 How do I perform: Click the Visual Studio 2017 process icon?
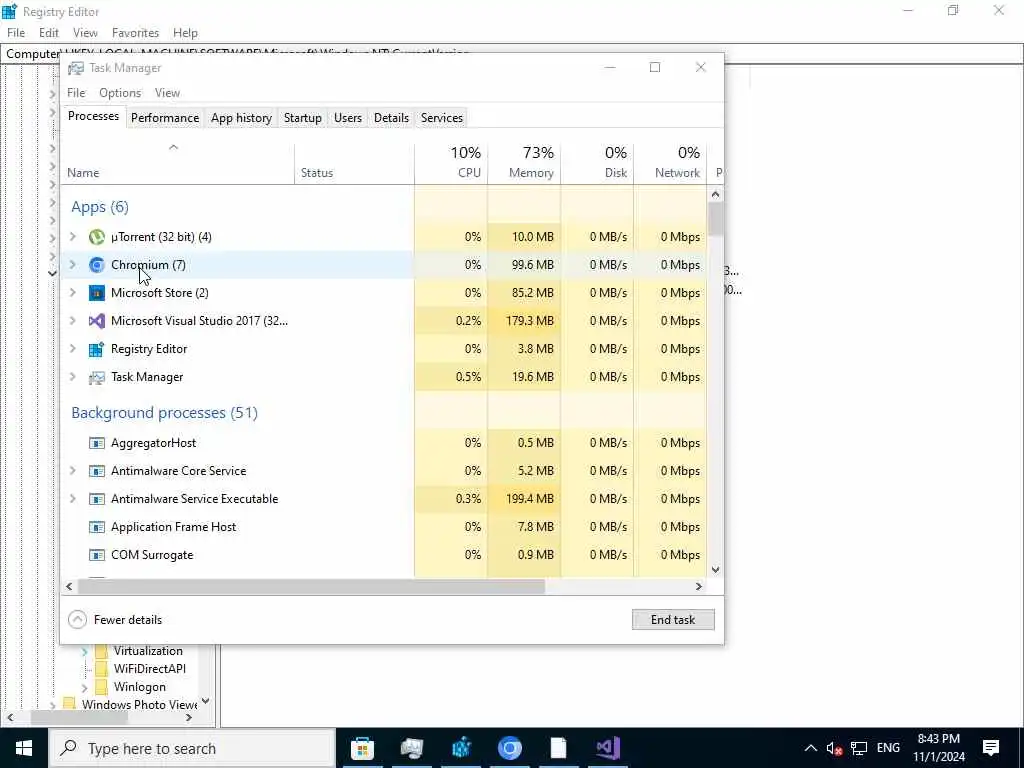click(97, 321)
